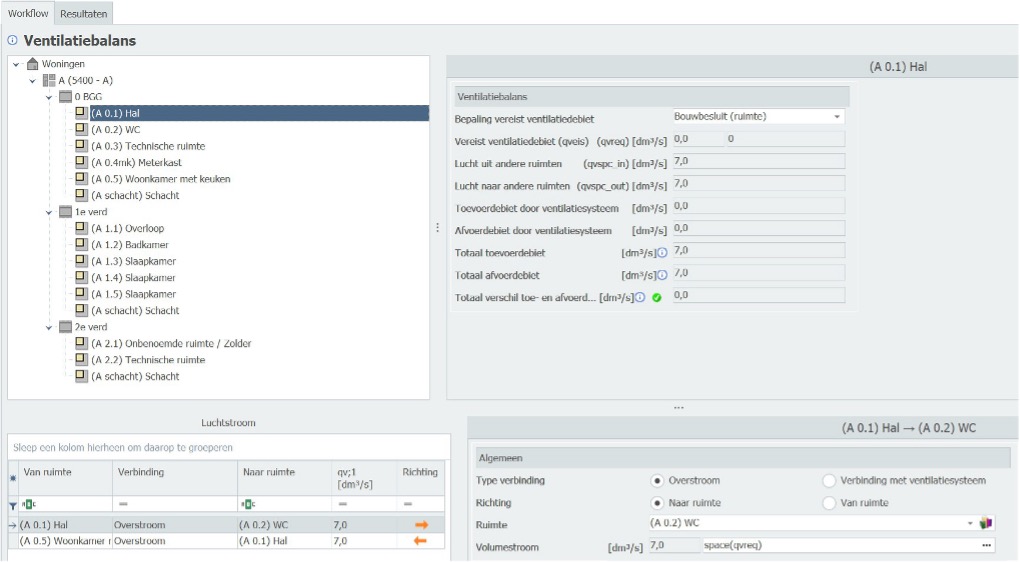Viewport: 1020px width, 562px height.
Task: Click the room picker icon beside Ruimte dropdown
Action: 986,523
